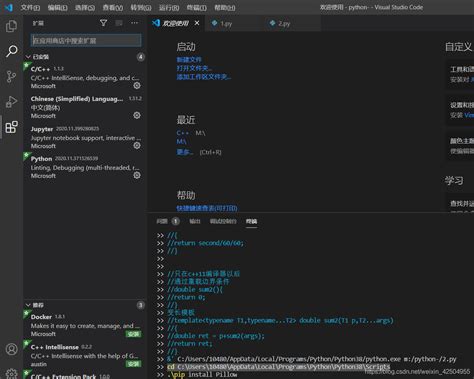The width and height of the screenshot is (474, 379).
Task: Open the Help menu
Action: pyautogui.click(x=225, y=7)
